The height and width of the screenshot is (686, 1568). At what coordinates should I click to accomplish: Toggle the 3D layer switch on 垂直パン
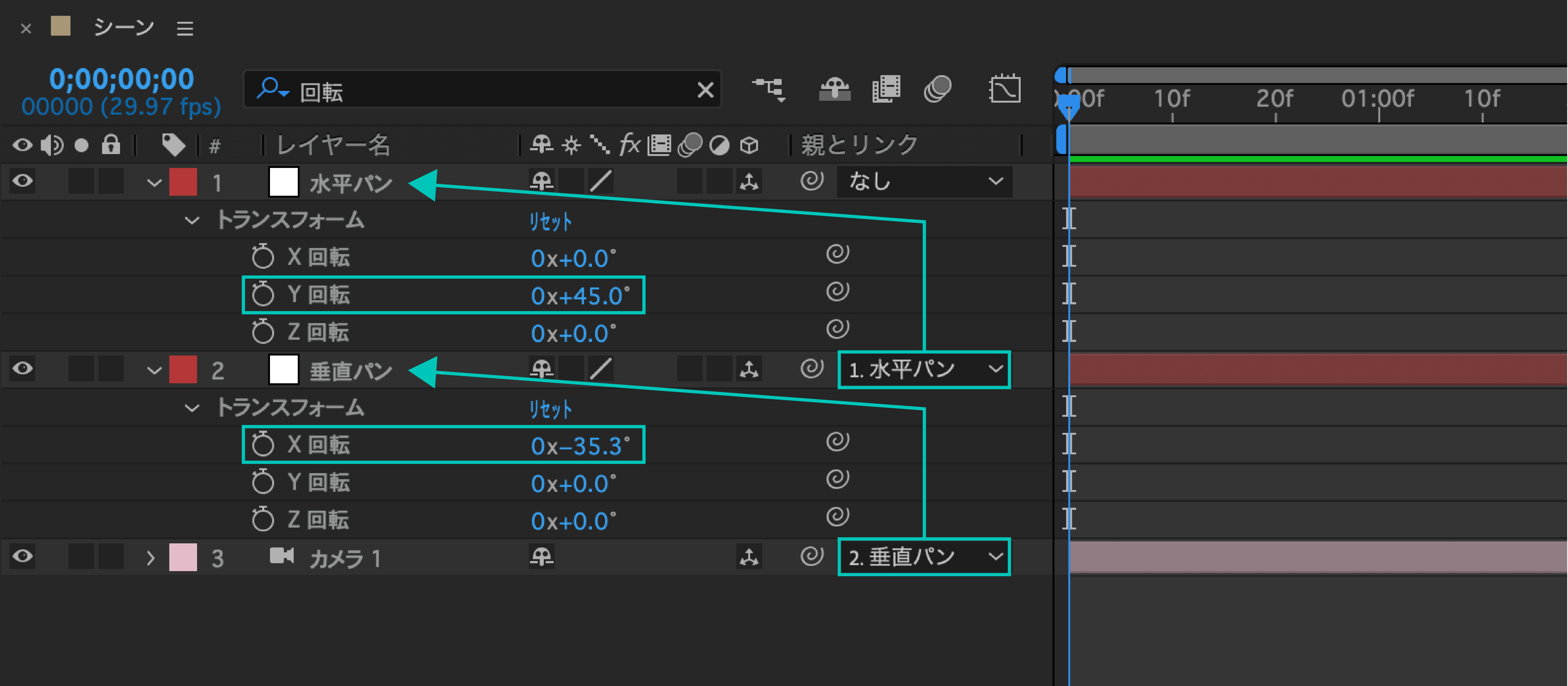point(749,369)
